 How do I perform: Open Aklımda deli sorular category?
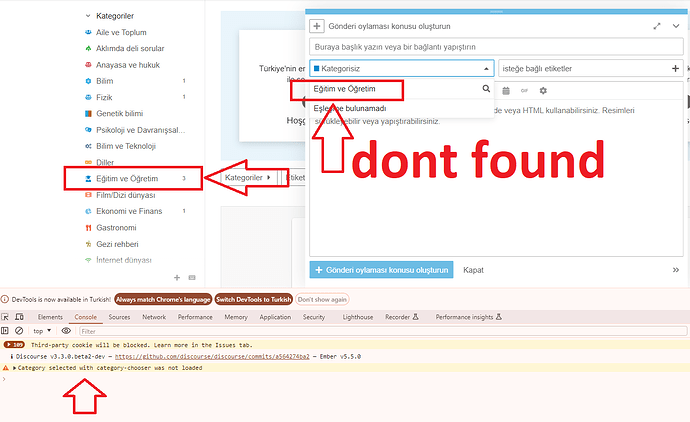pyautogui.click(x=130, y=48)
